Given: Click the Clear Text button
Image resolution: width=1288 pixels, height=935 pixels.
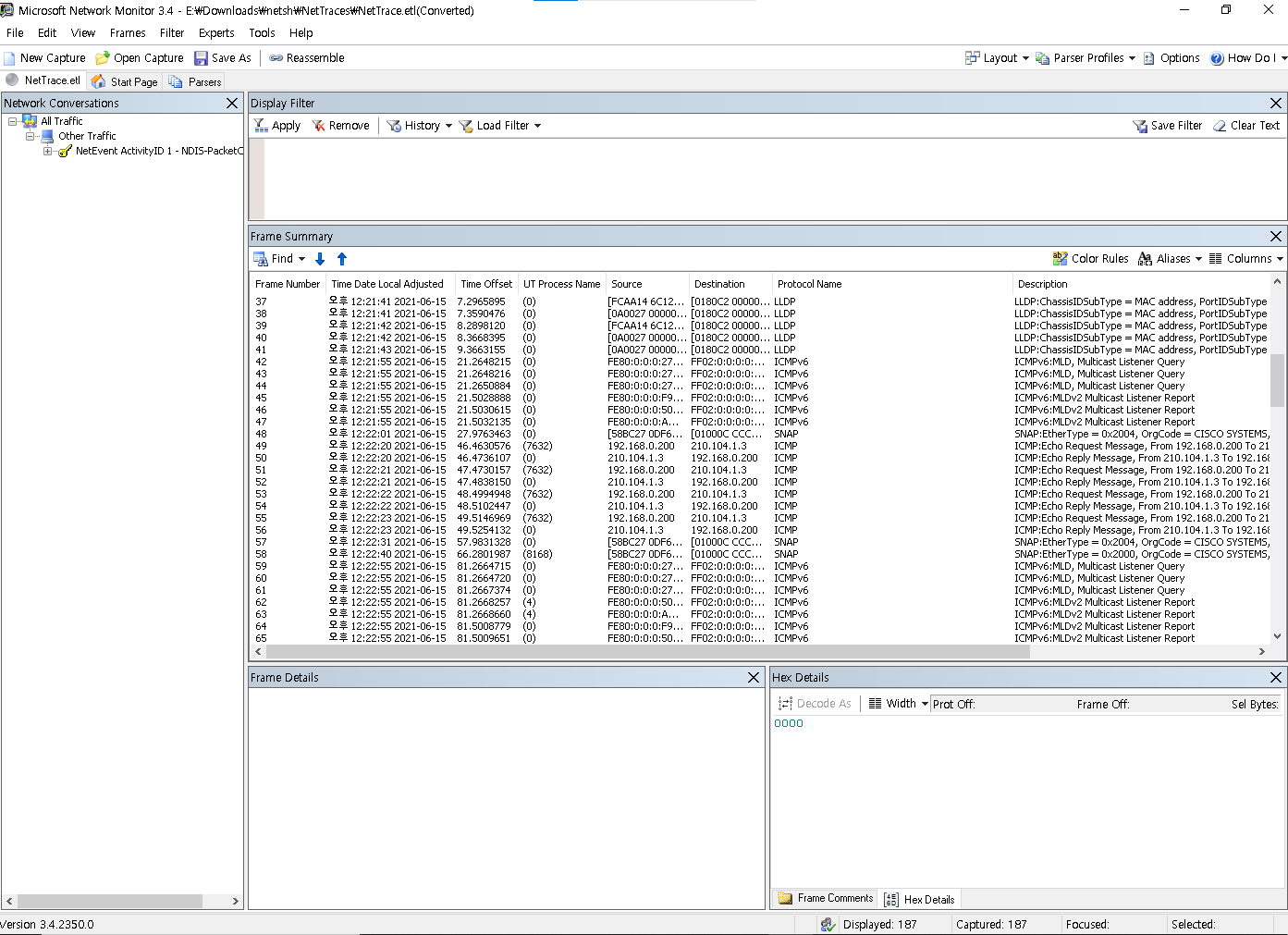Looking at the screenshot, I should click(1246, 125).
